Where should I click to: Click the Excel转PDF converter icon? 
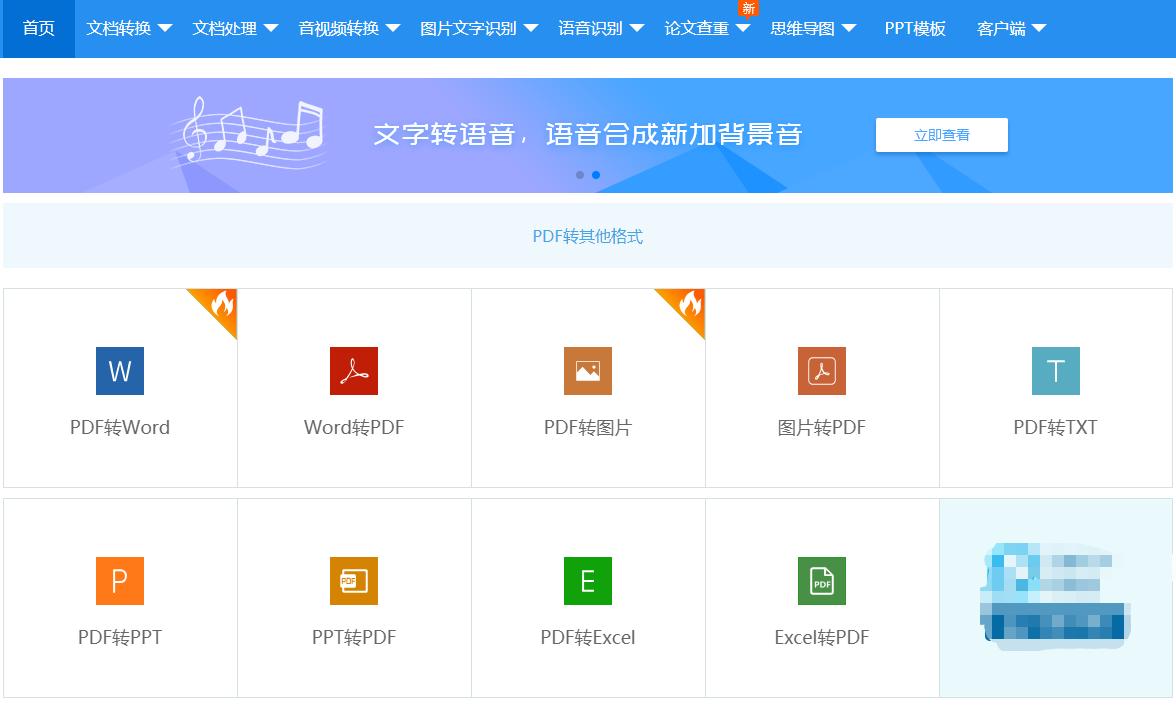click(821, 581)
